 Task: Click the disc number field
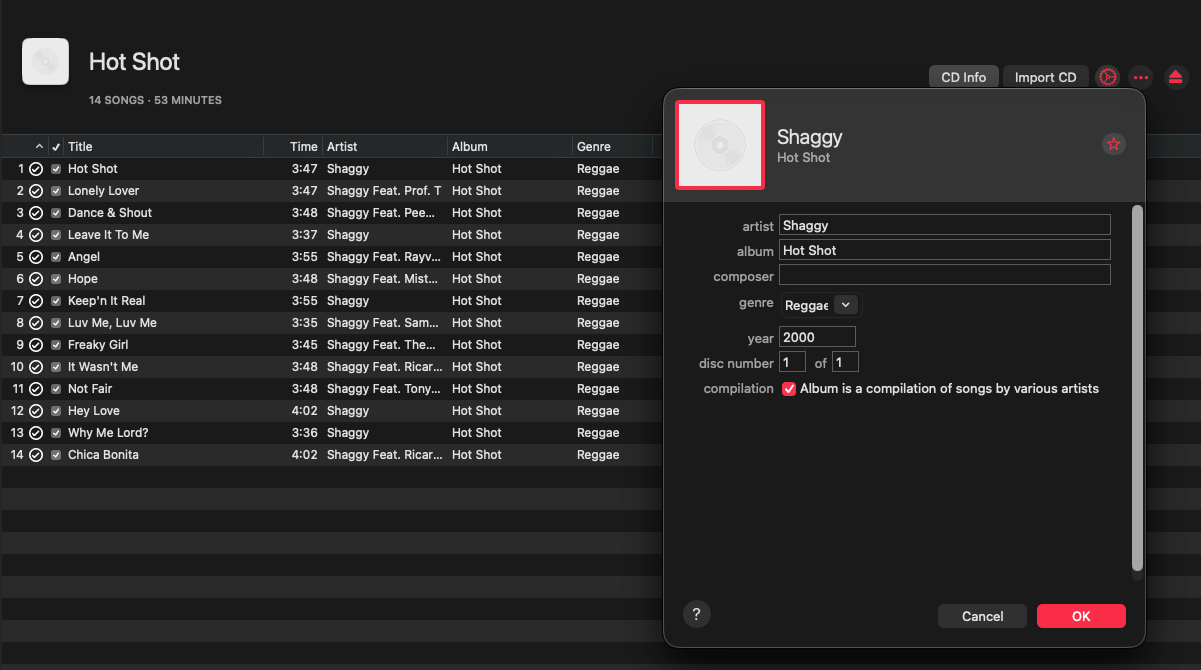click(x=792, y=362)
